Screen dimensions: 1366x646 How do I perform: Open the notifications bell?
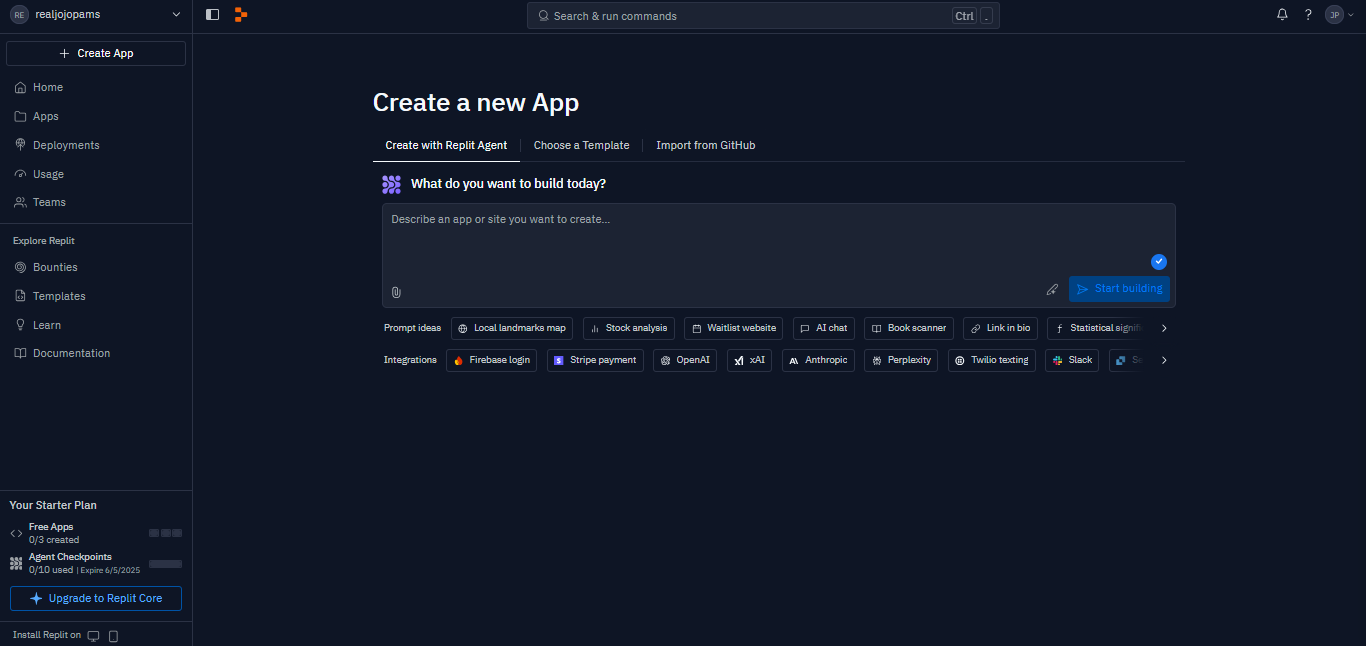click(x=1282, y=14)
